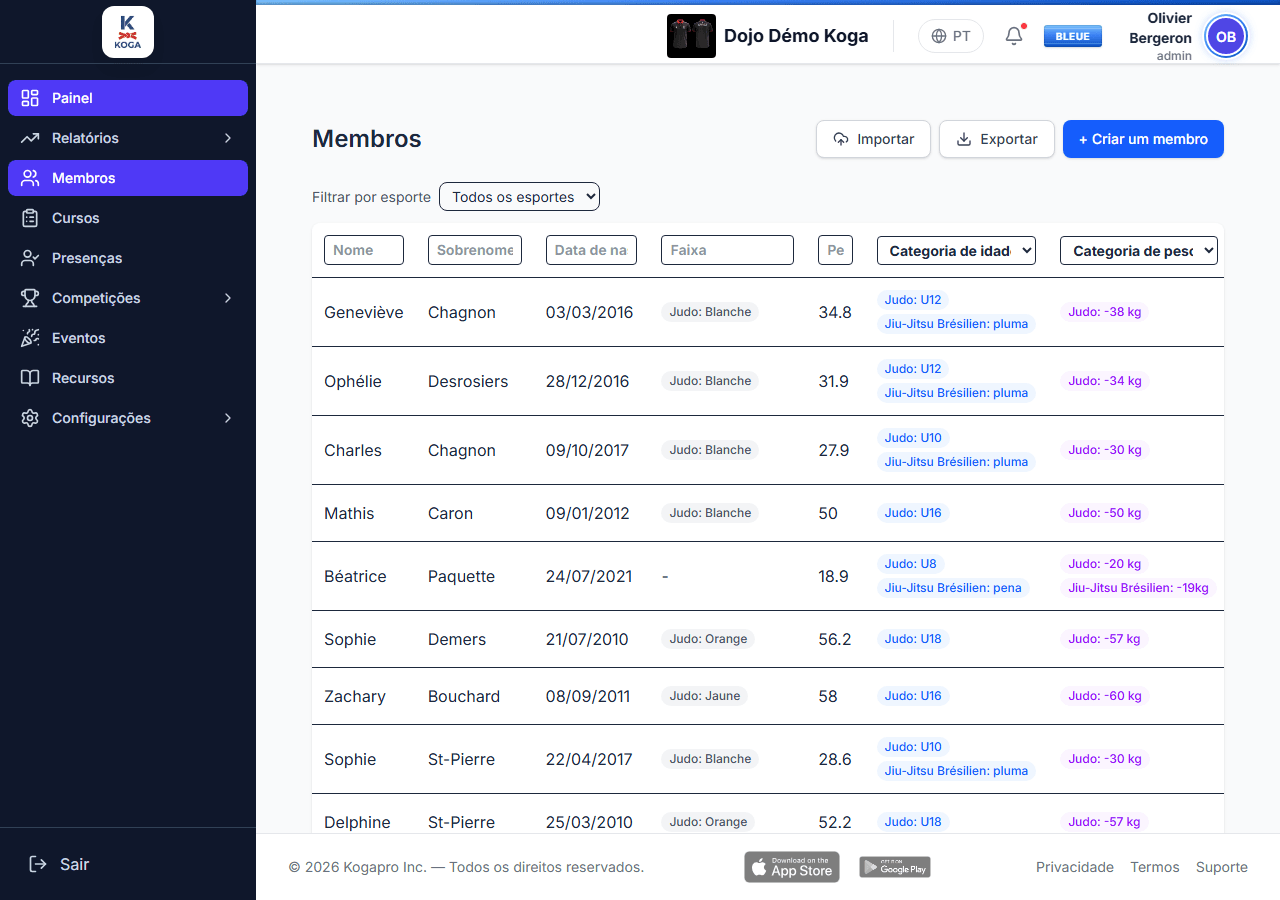Click the OB user avatar

(x=1226, y=37)
